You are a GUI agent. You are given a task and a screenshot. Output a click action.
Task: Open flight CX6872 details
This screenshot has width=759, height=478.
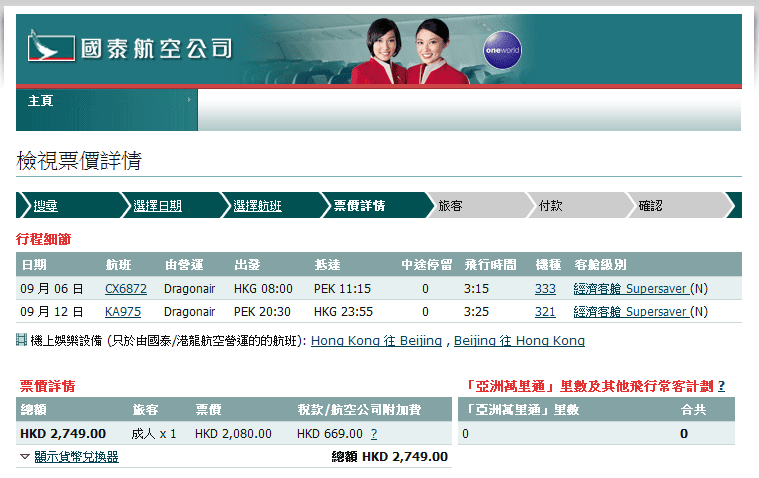125,289
